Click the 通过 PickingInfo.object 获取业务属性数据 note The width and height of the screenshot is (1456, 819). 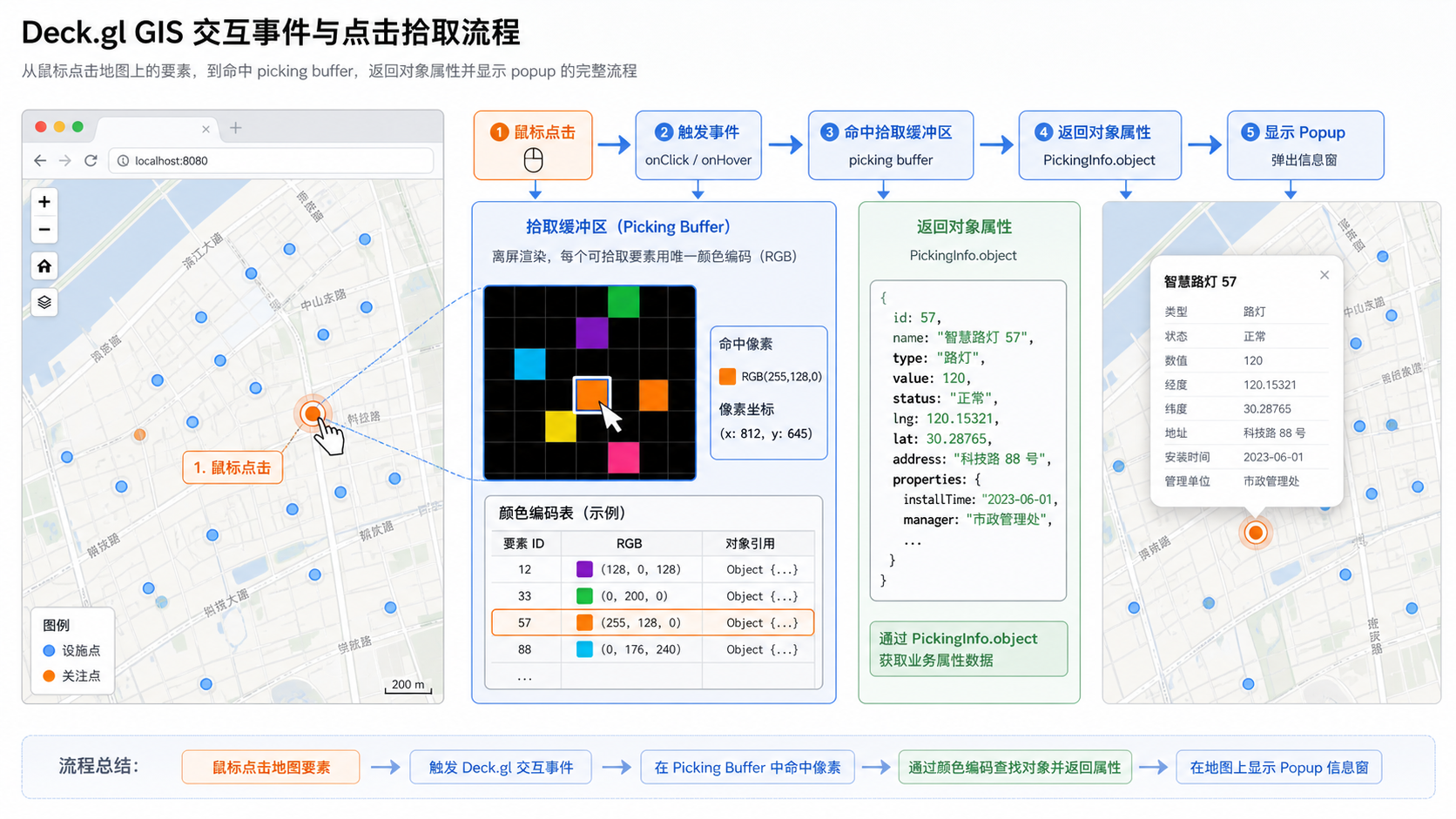(968, 649)
